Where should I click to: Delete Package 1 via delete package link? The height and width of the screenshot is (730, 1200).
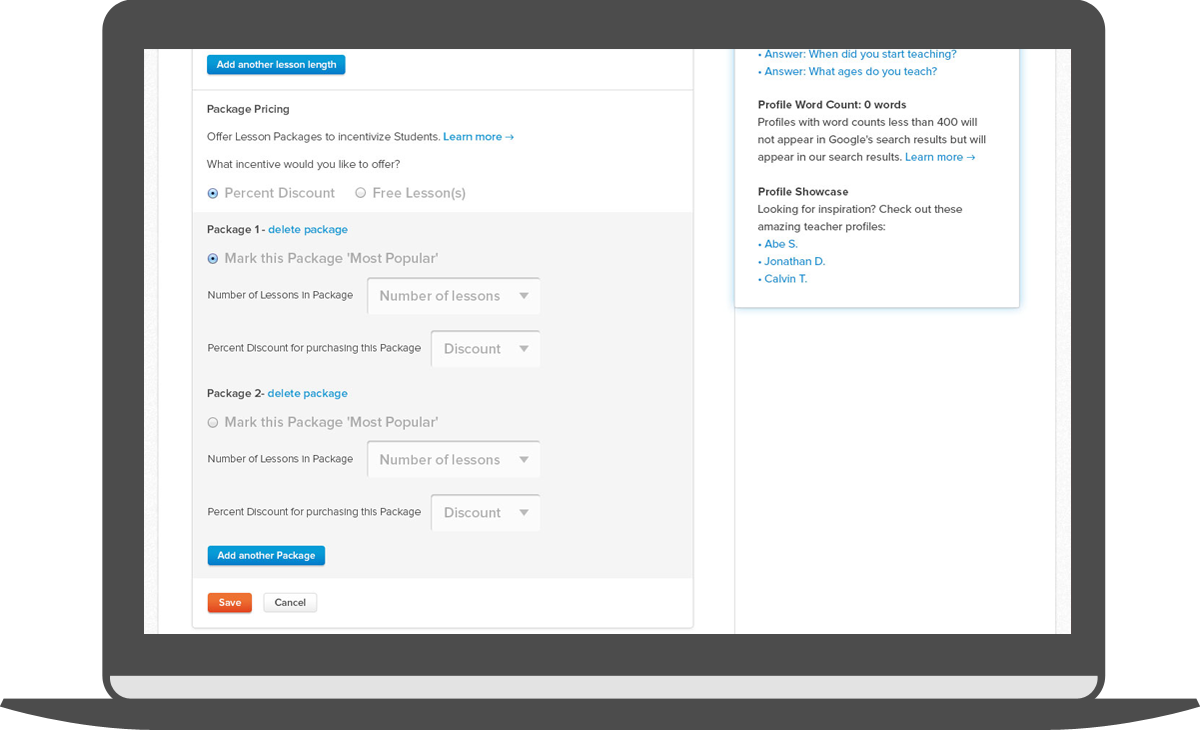308,230
